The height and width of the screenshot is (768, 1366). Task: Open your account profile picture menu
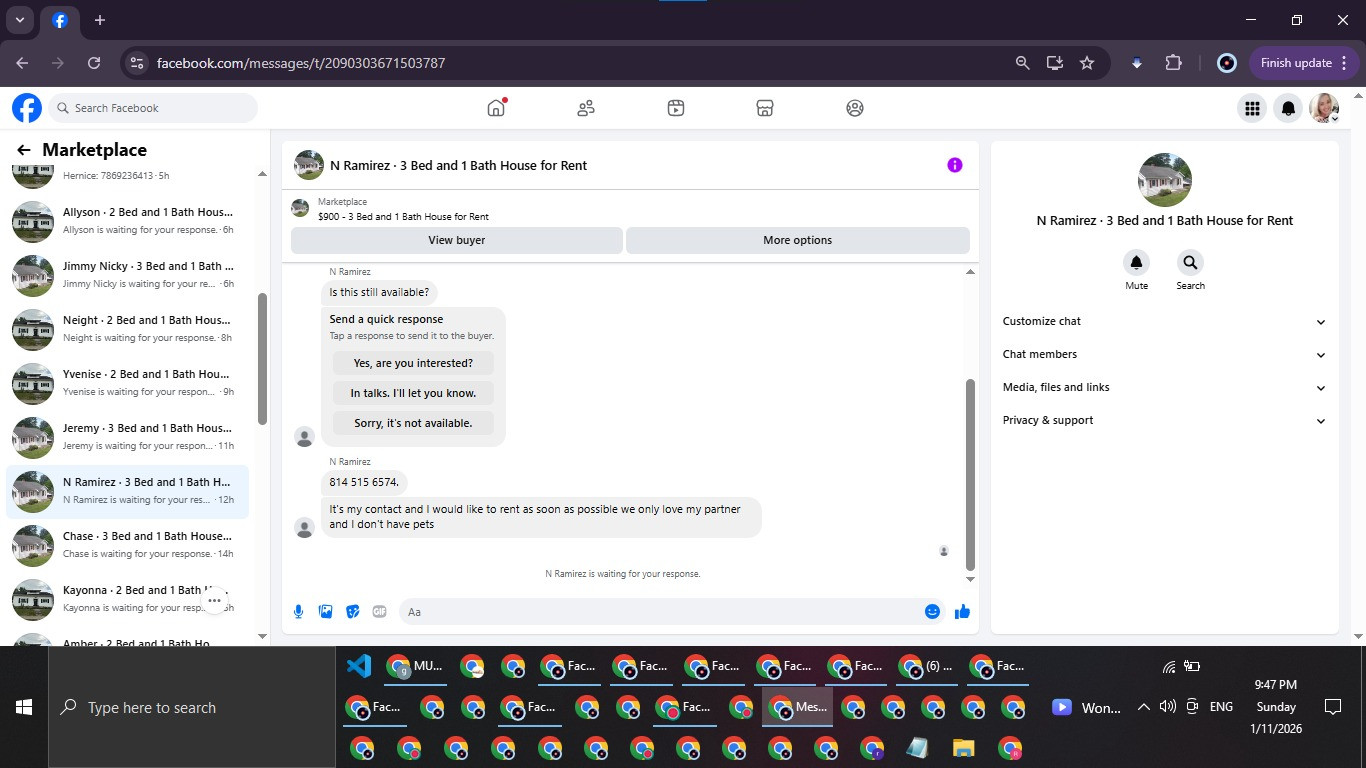1325,108
